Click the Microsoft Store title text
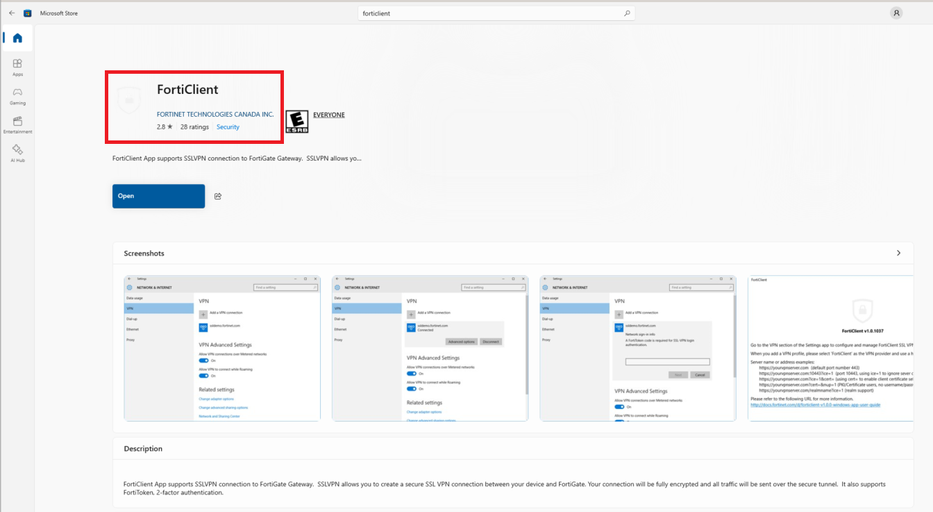The width and height of the screenshot is (933, 512). point(59,13)
